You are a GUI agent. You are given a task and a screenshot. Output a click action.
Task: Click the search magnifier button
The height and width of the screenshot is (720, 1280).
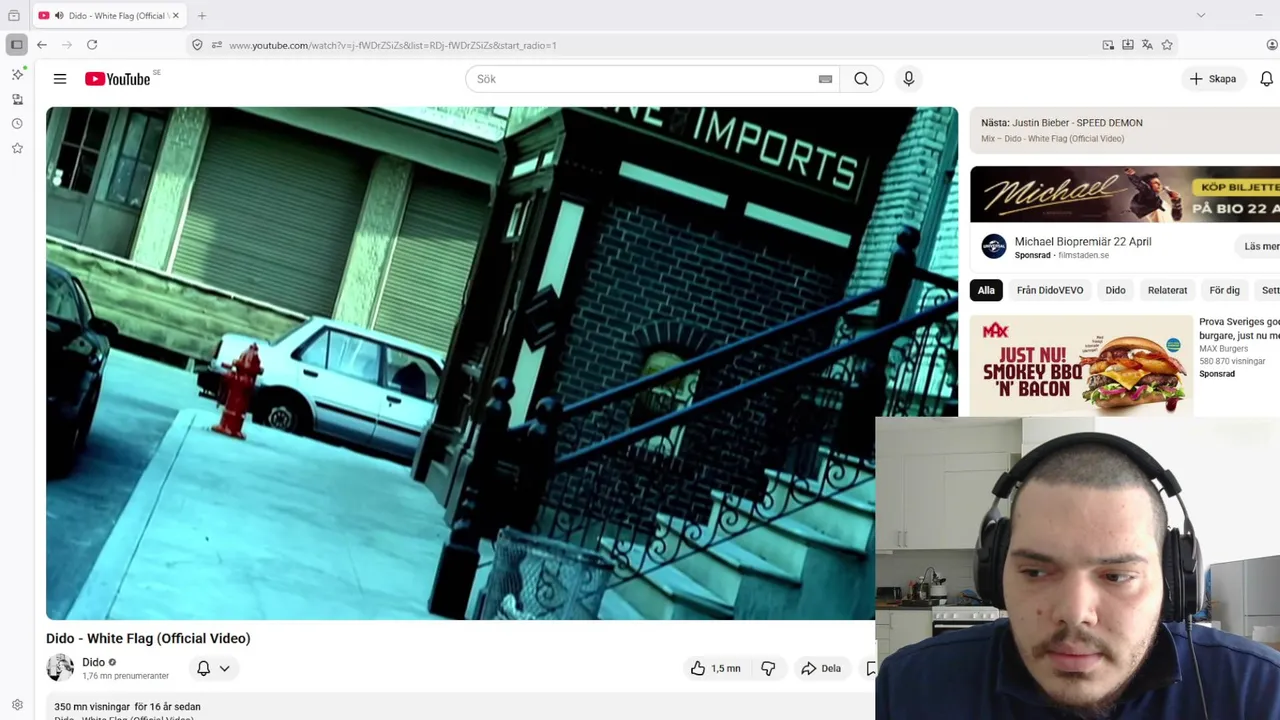tap(861, 79)
